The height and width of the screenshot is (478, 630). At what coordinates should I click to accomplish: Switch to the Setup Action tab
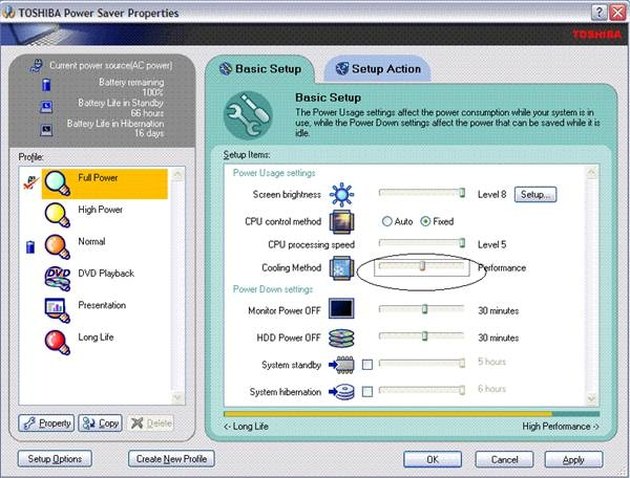378,69
